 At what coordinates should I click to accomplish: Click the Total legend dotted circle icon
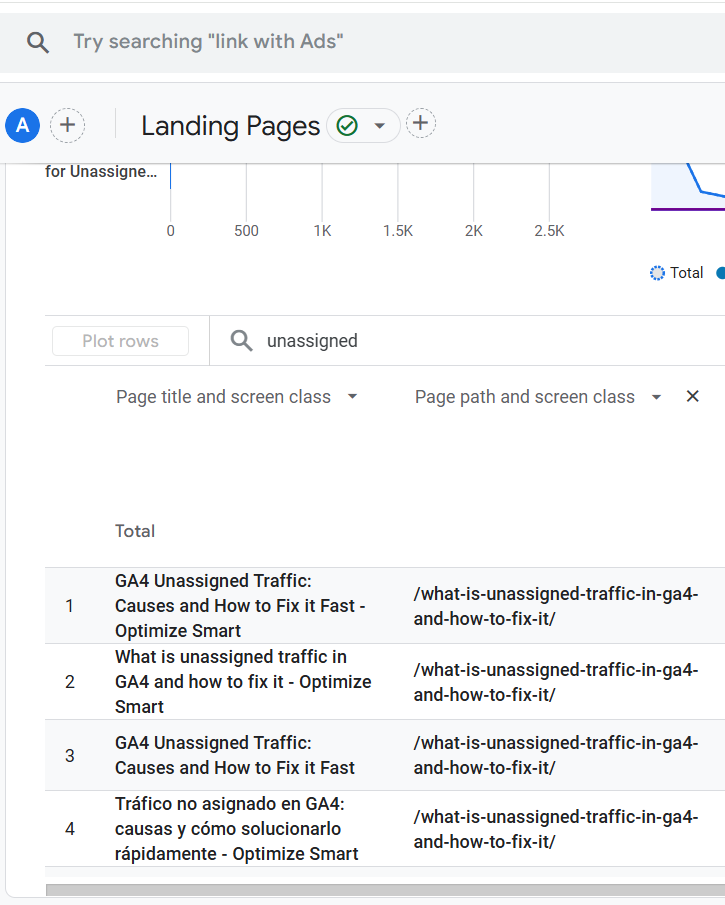pyautogui.click(x=657, y=272)
